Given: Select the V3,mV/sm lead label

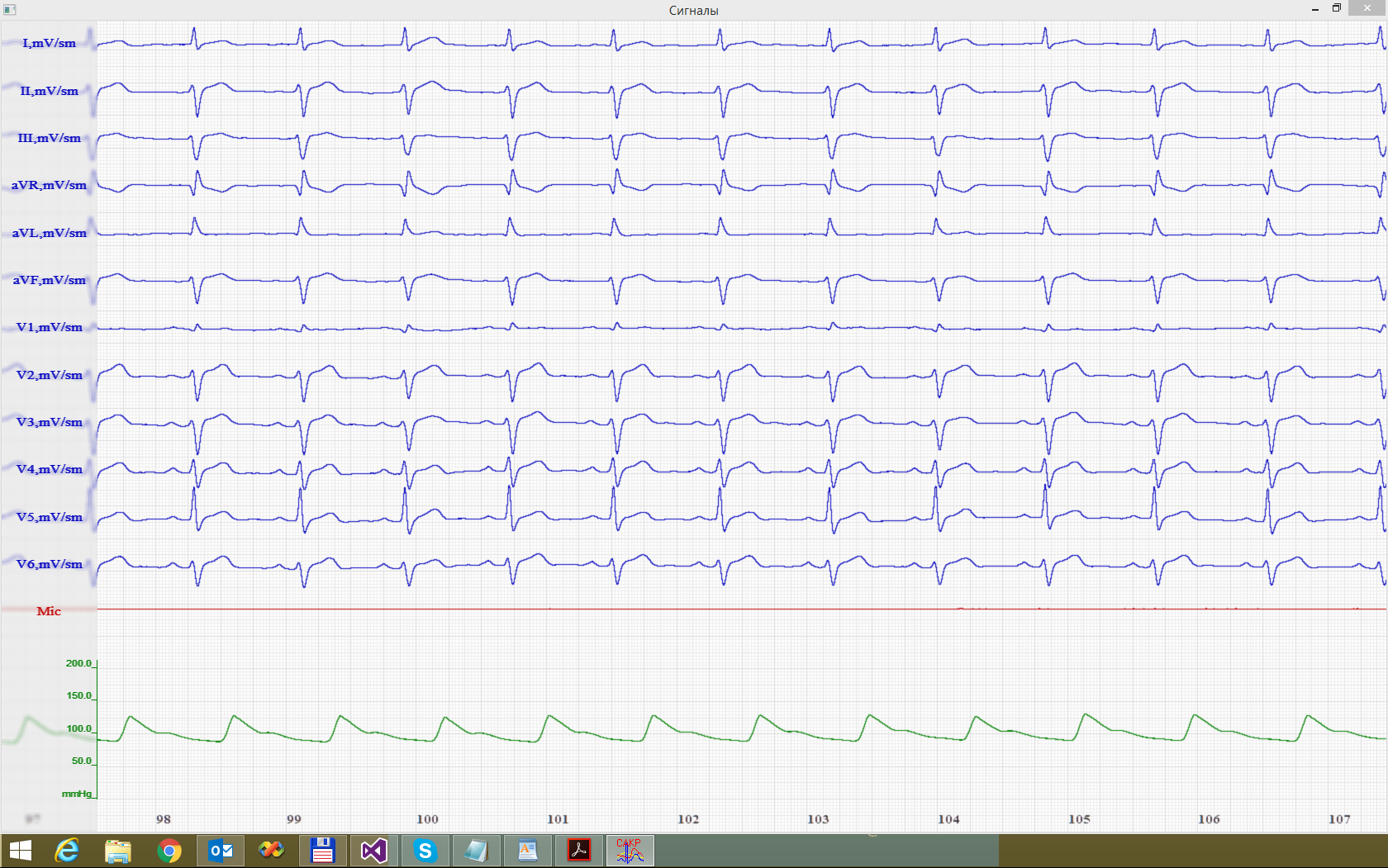Looking at the screenshot, I should (49, 422).
